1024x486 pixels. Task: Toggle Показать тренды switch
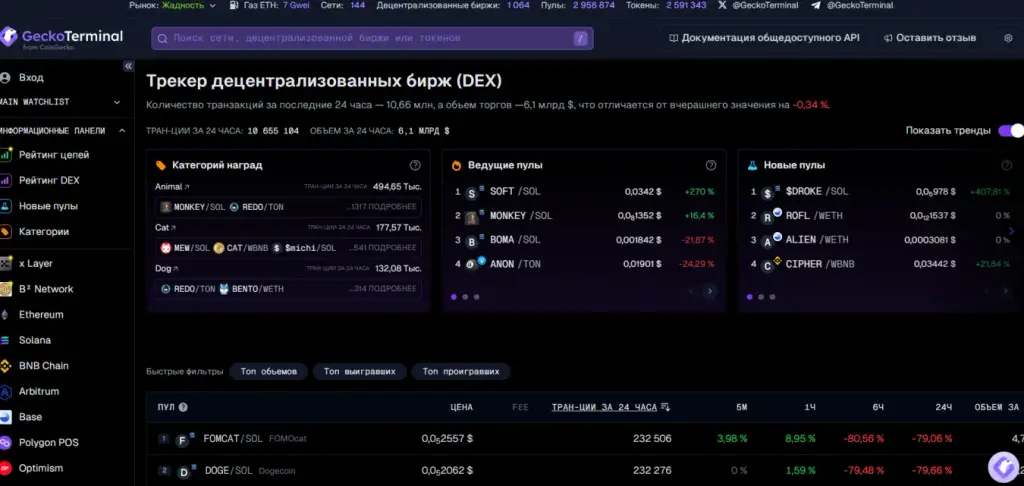click(1010, 131)
